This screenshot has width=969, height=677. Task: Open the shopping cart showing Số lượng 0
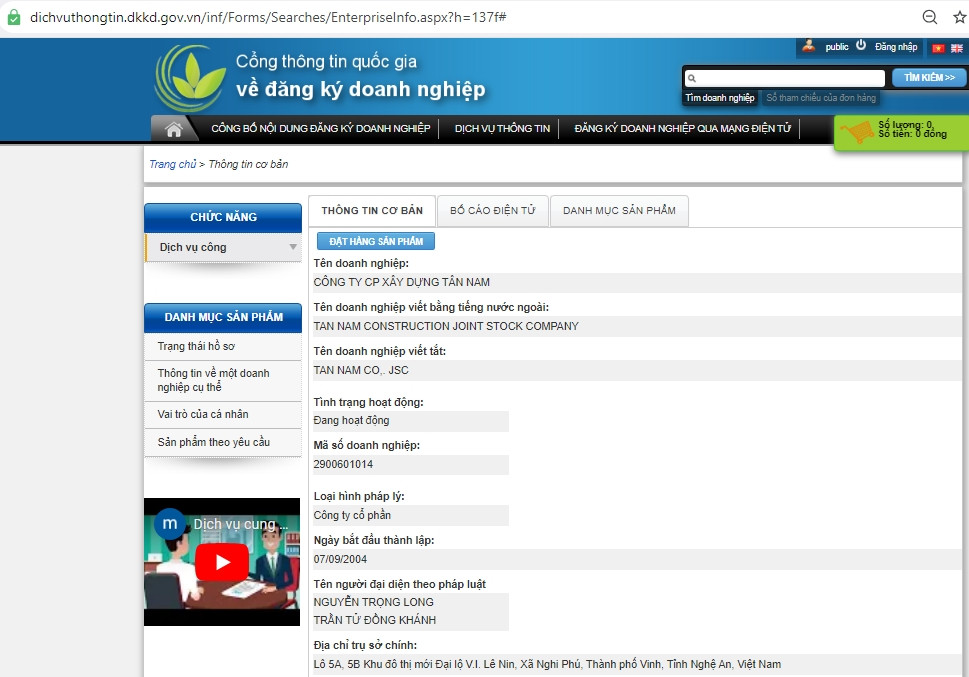pos(897,133)
